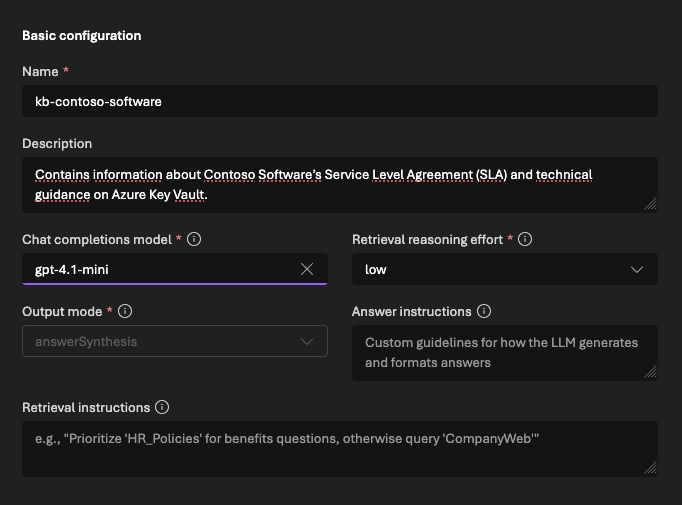Click the Retrieval instructions info icon
The height and width of the screenshot is (505, 682).
click(x=162, y=408)
